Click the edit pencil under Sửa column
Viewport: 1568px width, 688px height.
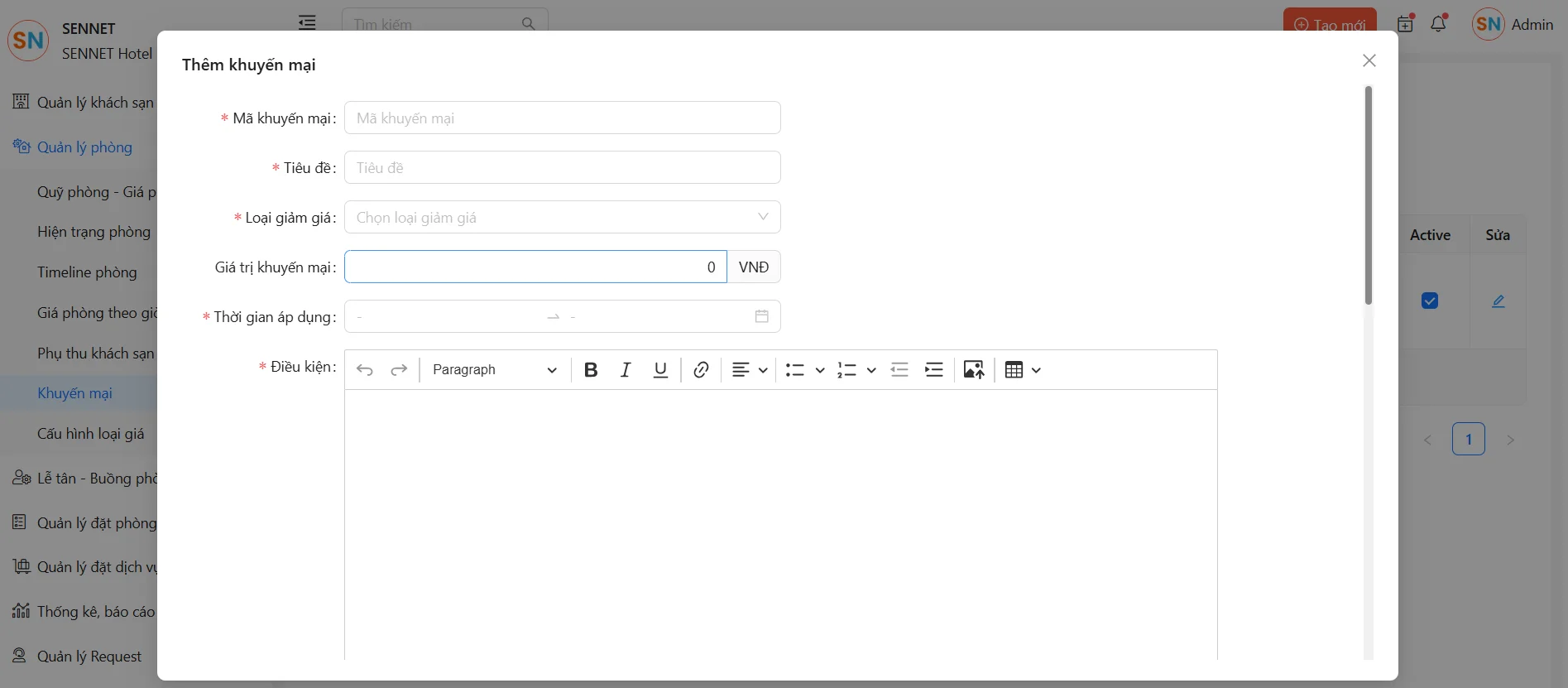point(1498,301)
